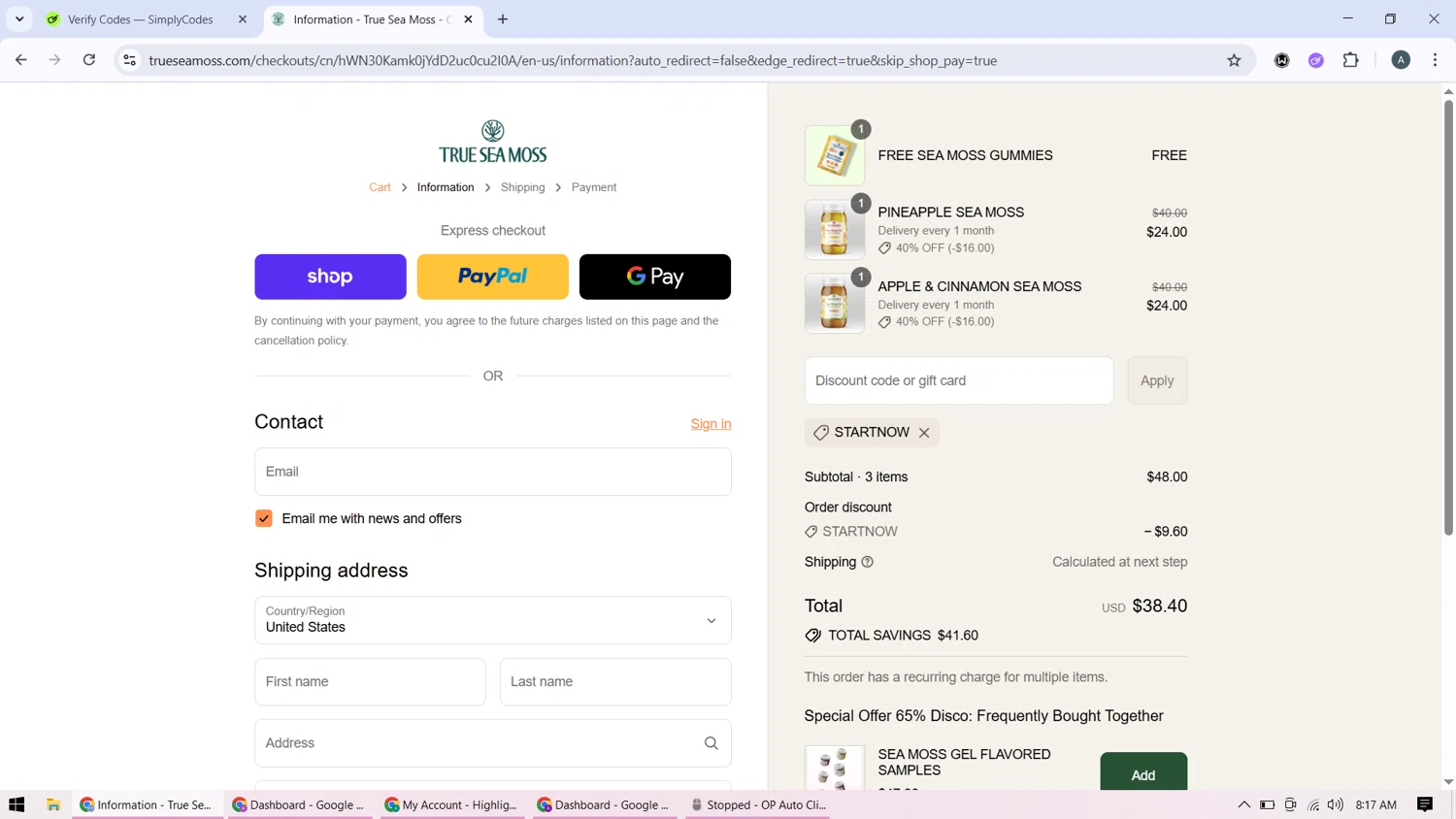
Task: Click the USD $38.40 total amount
Action: (1144, 606)
